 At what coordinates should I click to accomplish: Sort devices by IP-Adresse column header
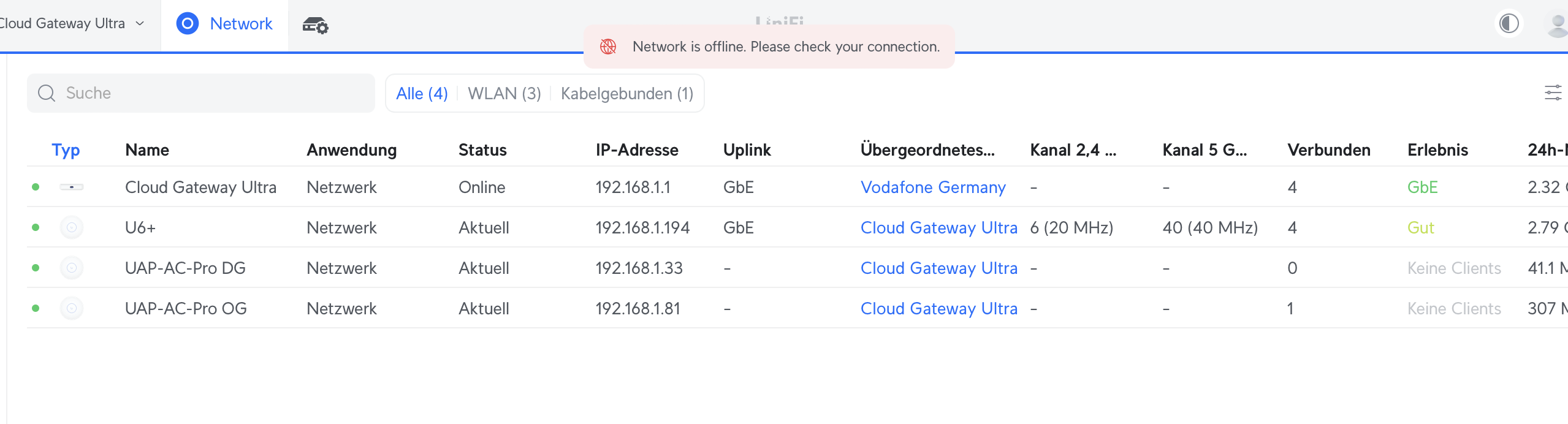tap(636, 150)
